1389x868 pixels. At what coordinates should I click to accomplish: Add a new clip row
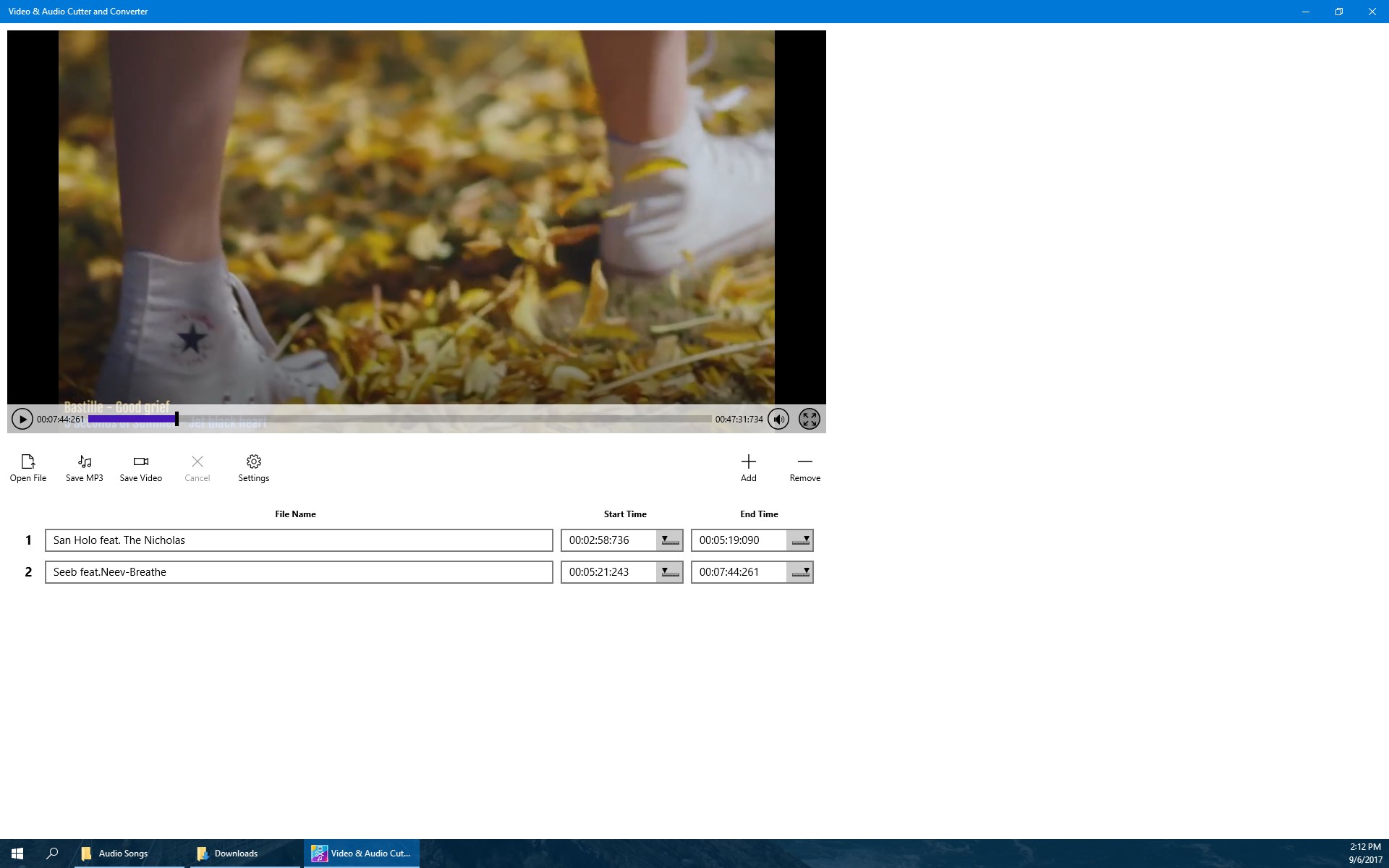click(748, 461)
